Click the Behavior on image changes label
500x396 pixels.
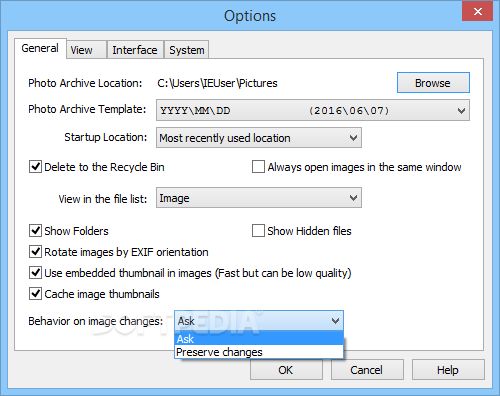(96, 321)
